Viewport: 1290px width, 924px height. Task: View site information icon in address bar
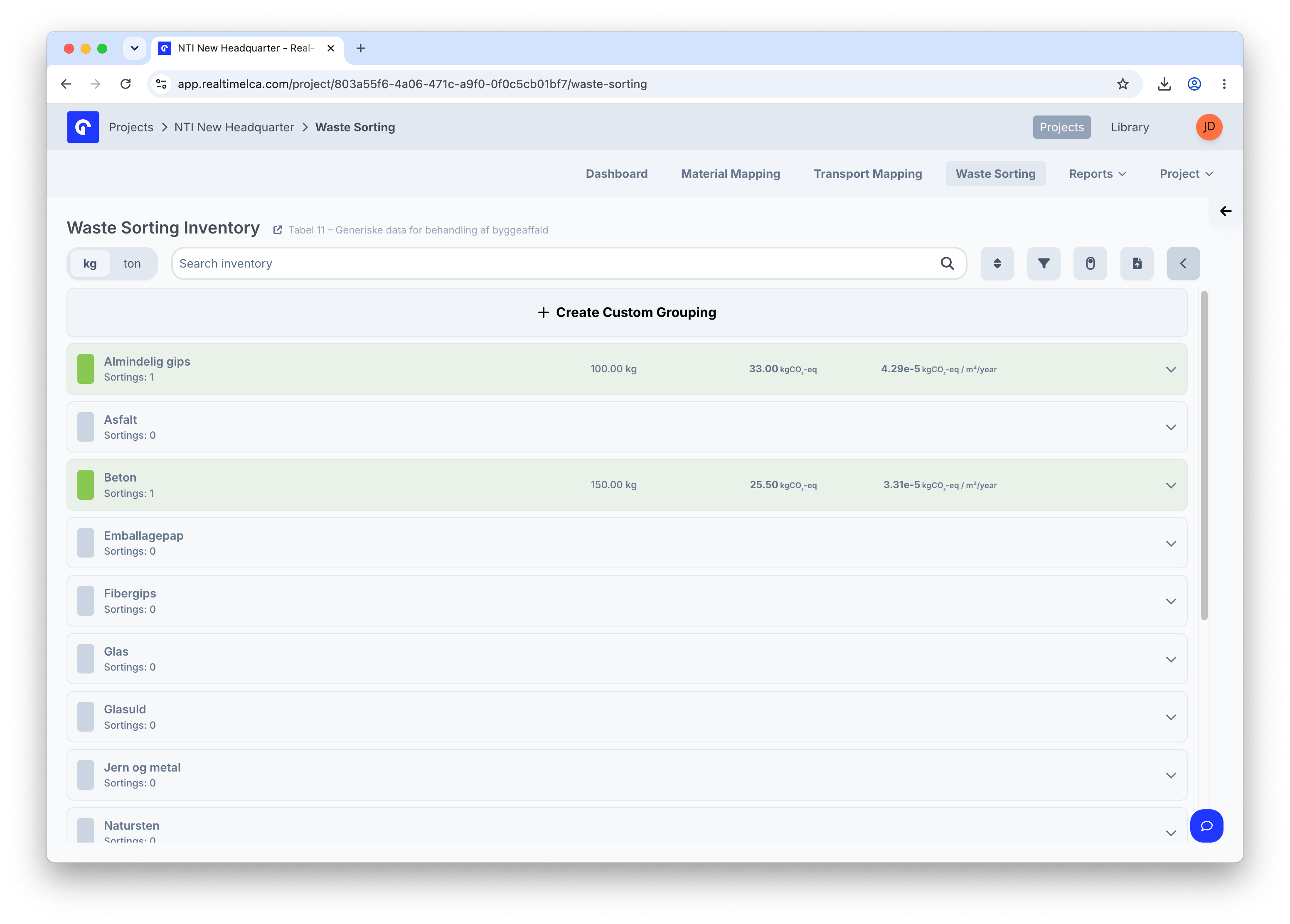click(x=161, y=84)
